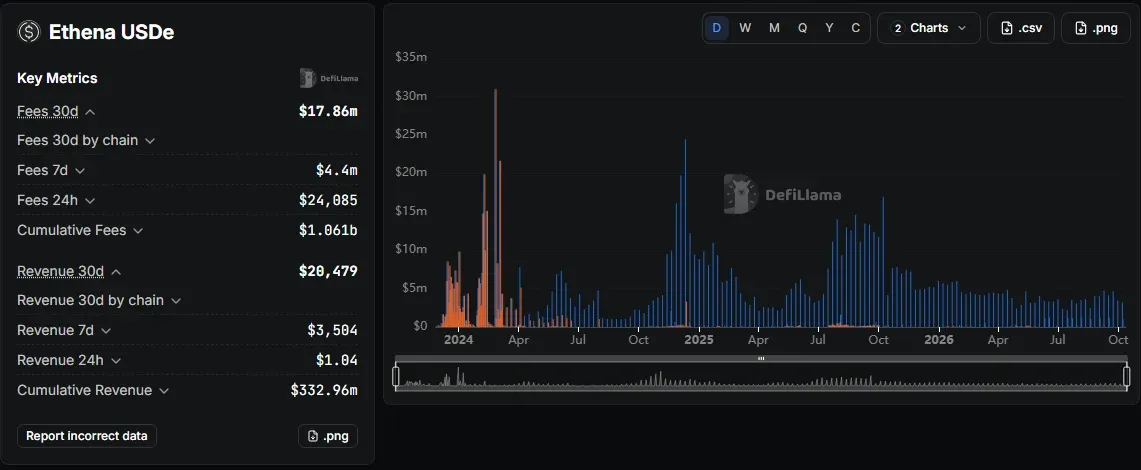Expand Fees 30d by chain
Image resolution: width=1141 pixels, height=470 pixels.
click(150, 140)
